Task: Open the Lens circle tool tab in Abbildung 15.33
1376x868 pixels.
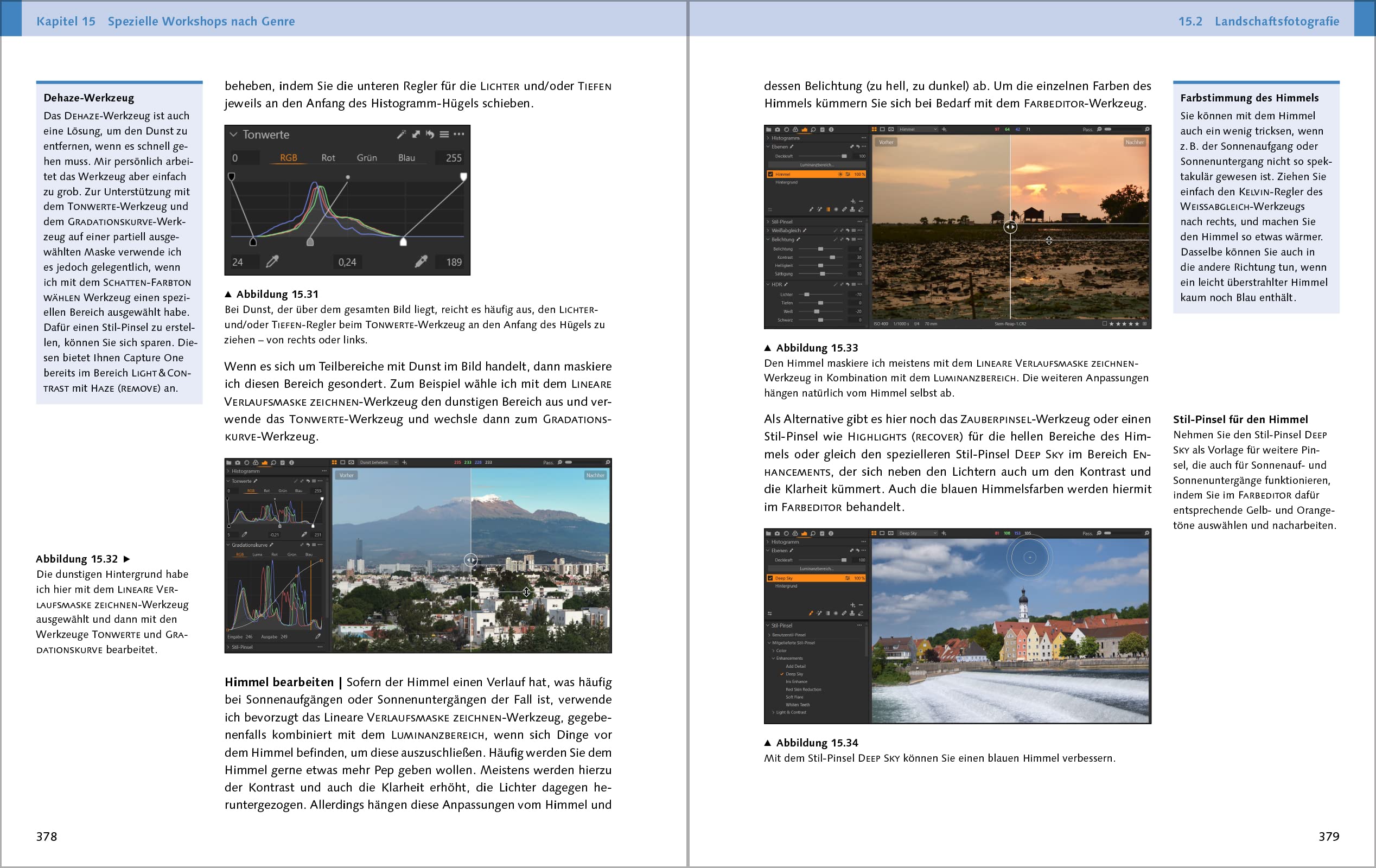Action: [786, 130]
